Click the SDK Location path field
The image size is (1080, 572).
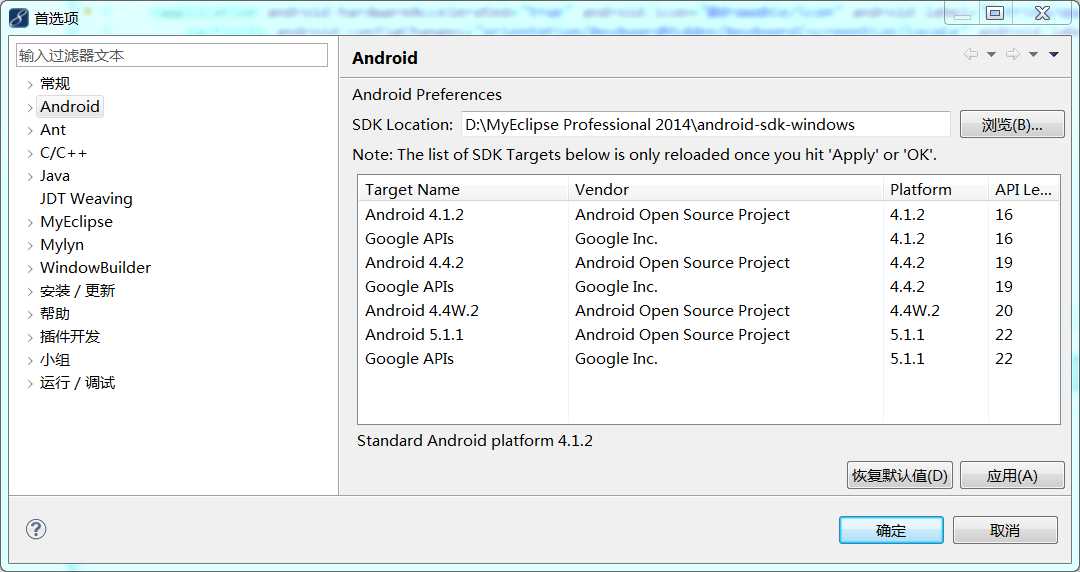[x=704, y=125]
